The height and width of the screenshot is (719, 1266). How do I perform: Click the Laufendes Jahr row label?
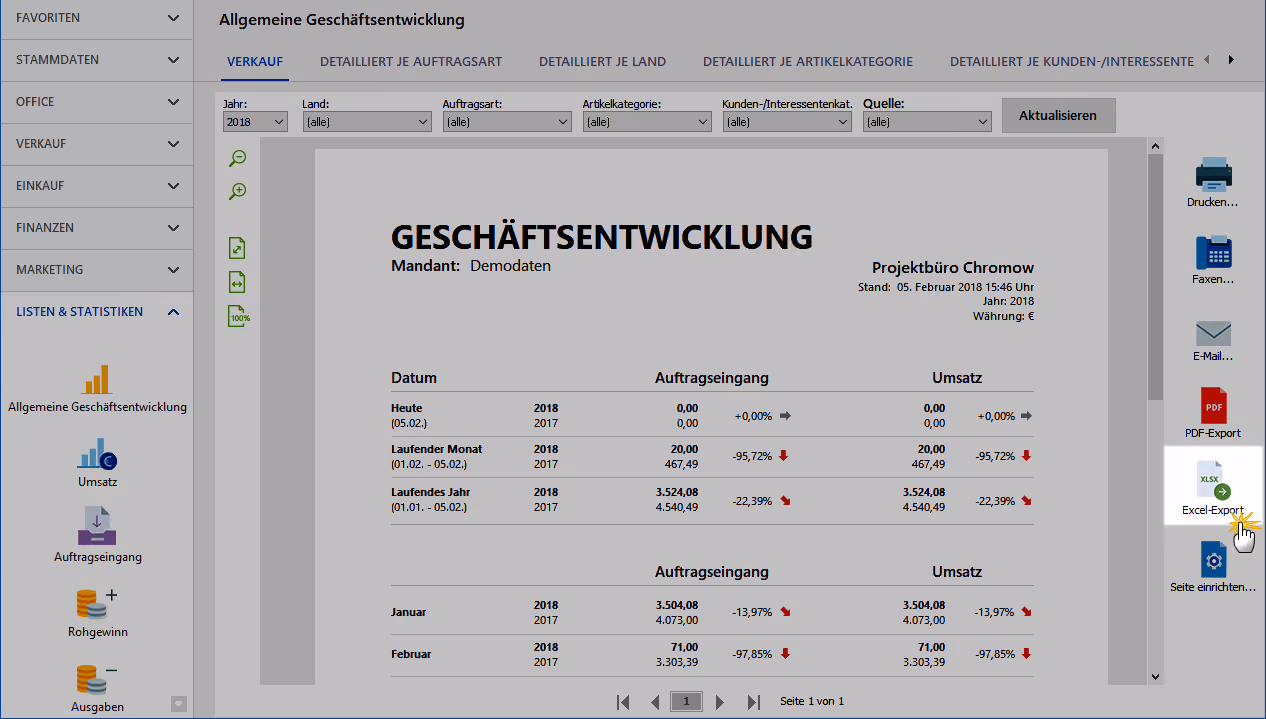pos(431,492)
